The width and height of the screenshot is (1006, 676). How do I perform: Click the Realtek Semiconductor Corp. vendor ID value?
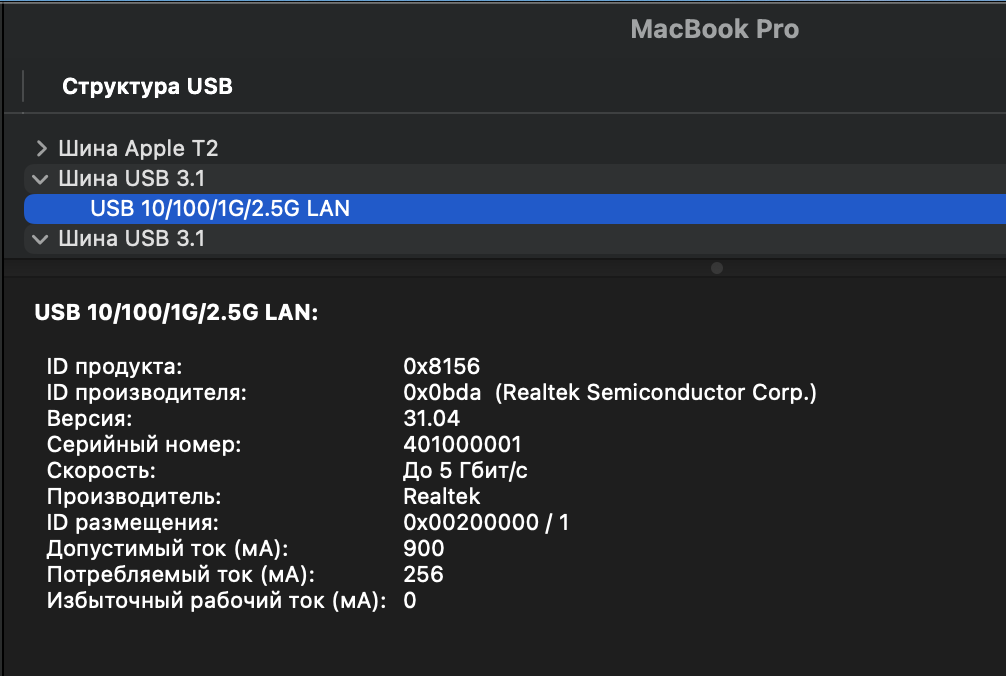610,393
